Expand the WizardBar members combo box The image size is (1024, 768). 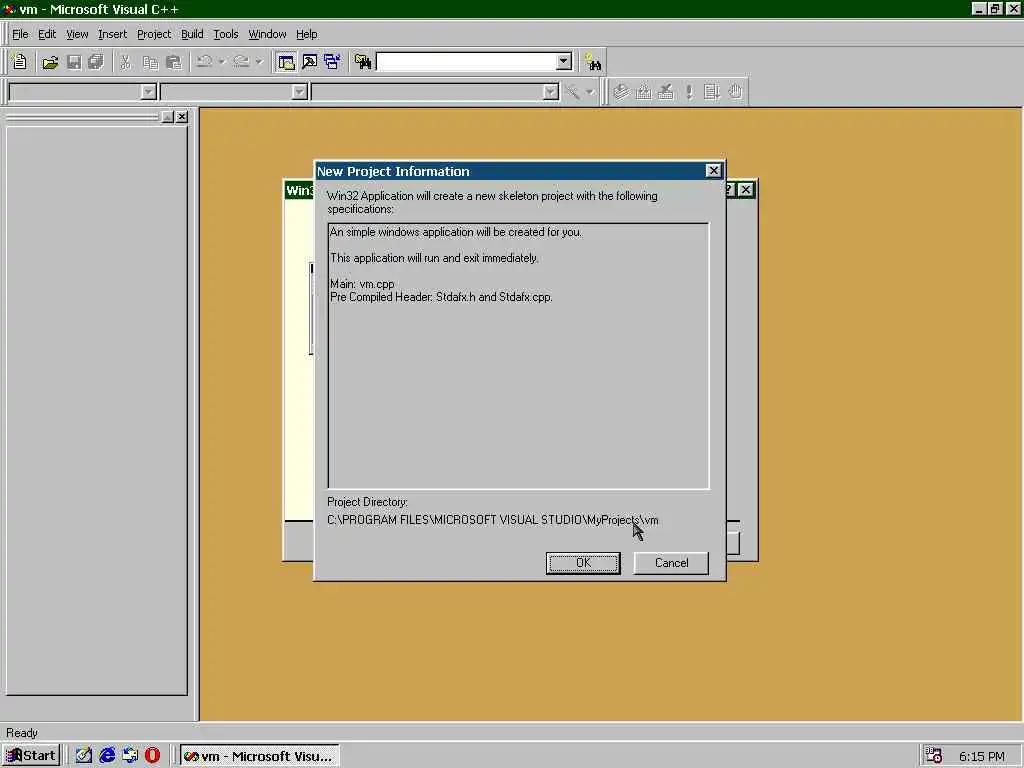(551, 92)
